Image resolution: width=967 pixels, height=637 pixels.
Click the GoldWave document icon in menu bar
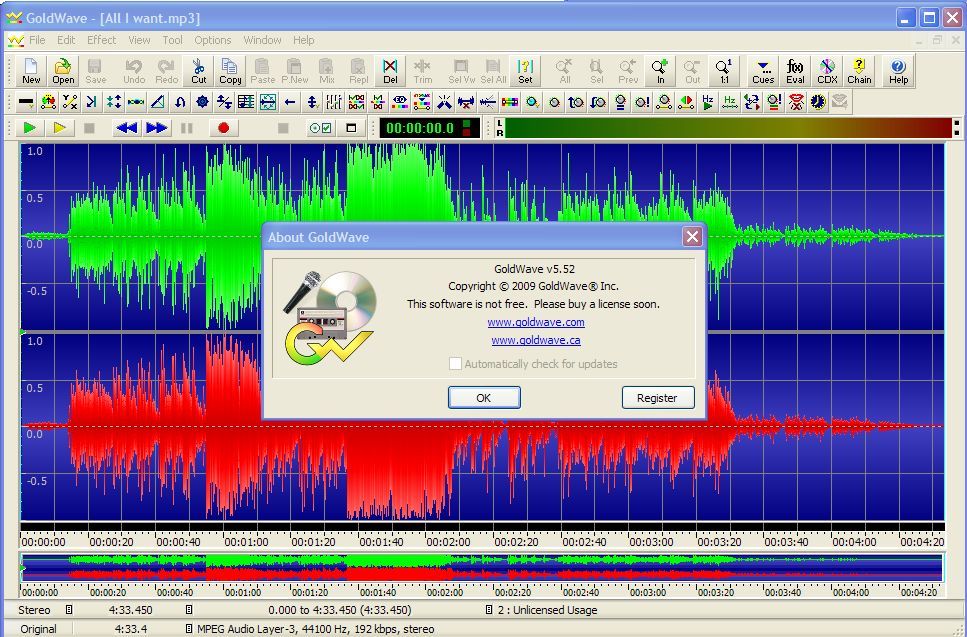(x=15, y=41)
